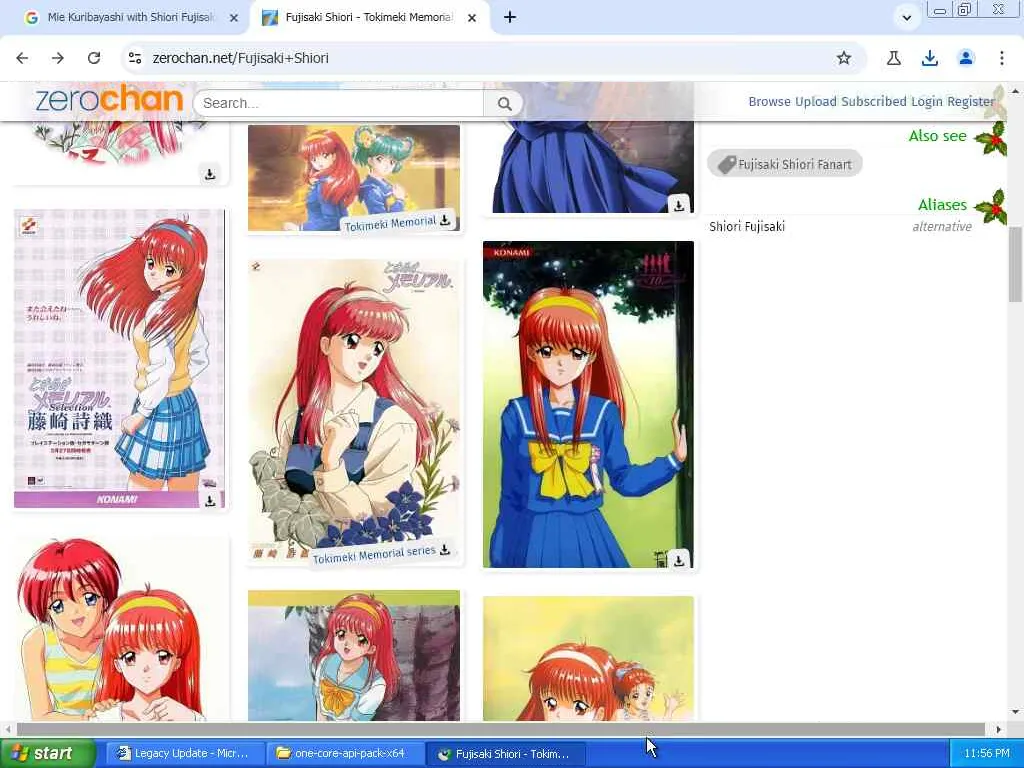This screenshot has height=768, width=1024.
Task: Open the Login link
Action: tap(927, 101)
